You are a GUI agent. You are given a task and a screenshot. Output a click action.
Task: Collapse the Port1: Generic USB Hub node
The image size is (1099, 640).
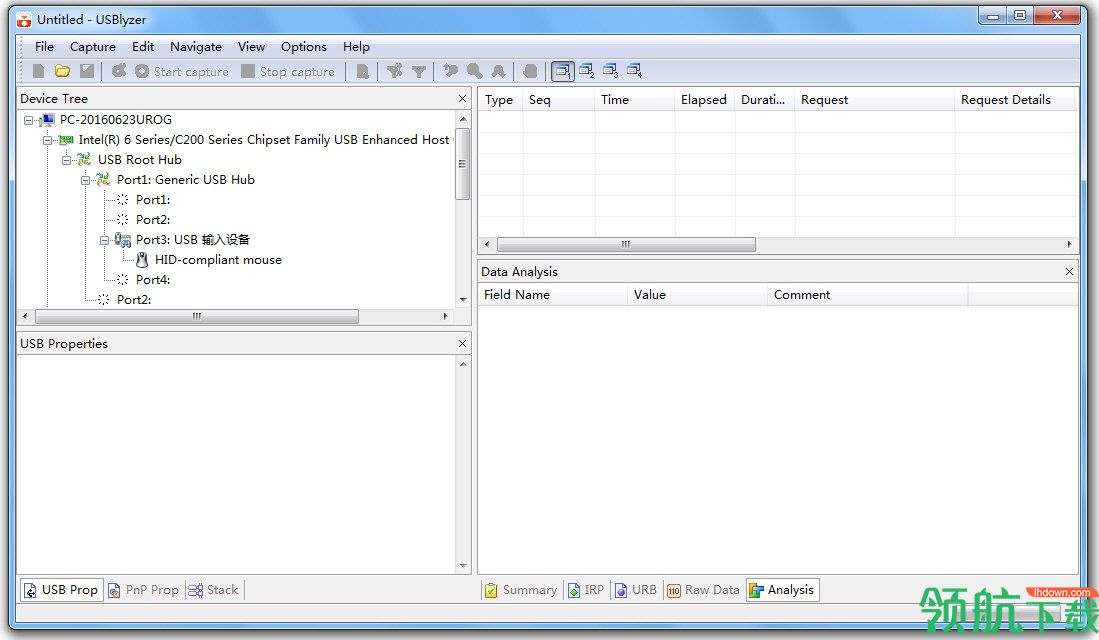coord(85,180)
